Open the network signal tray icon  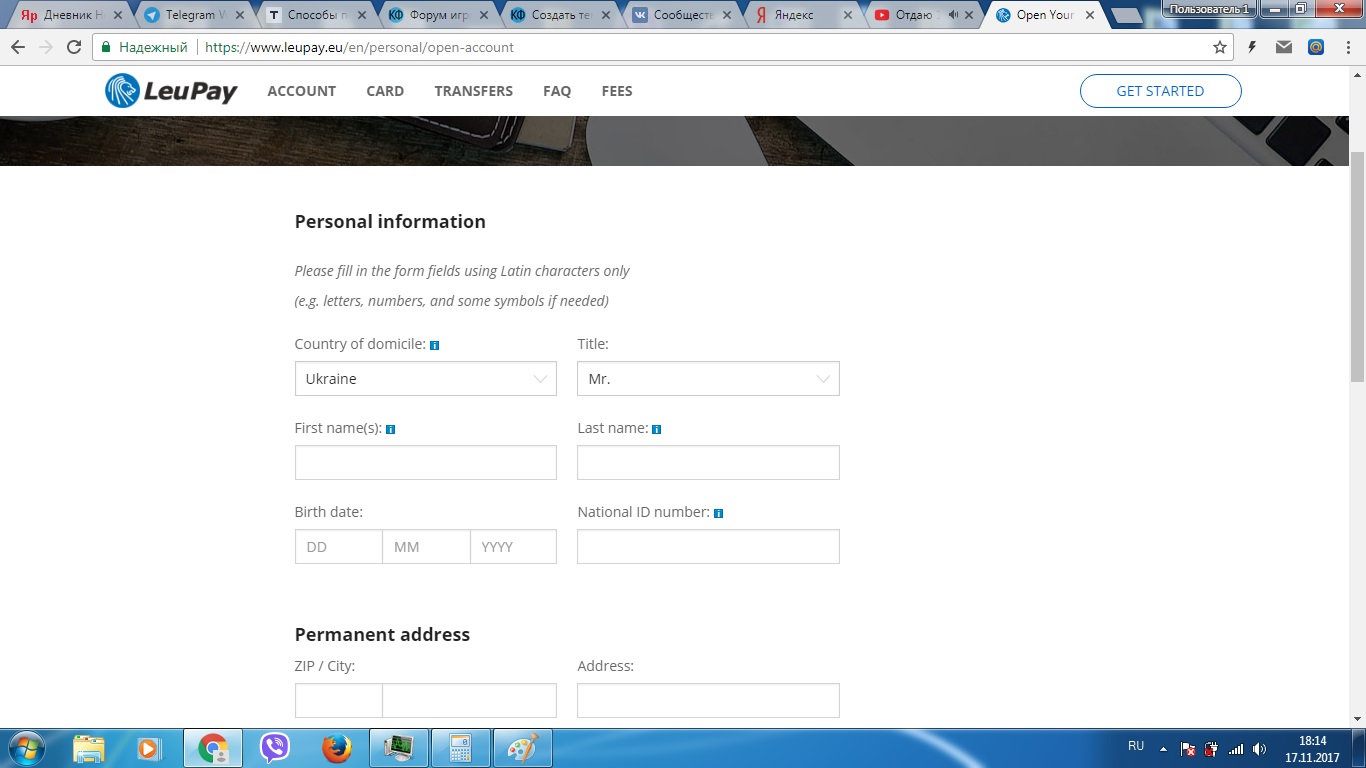coord(1236,749)
